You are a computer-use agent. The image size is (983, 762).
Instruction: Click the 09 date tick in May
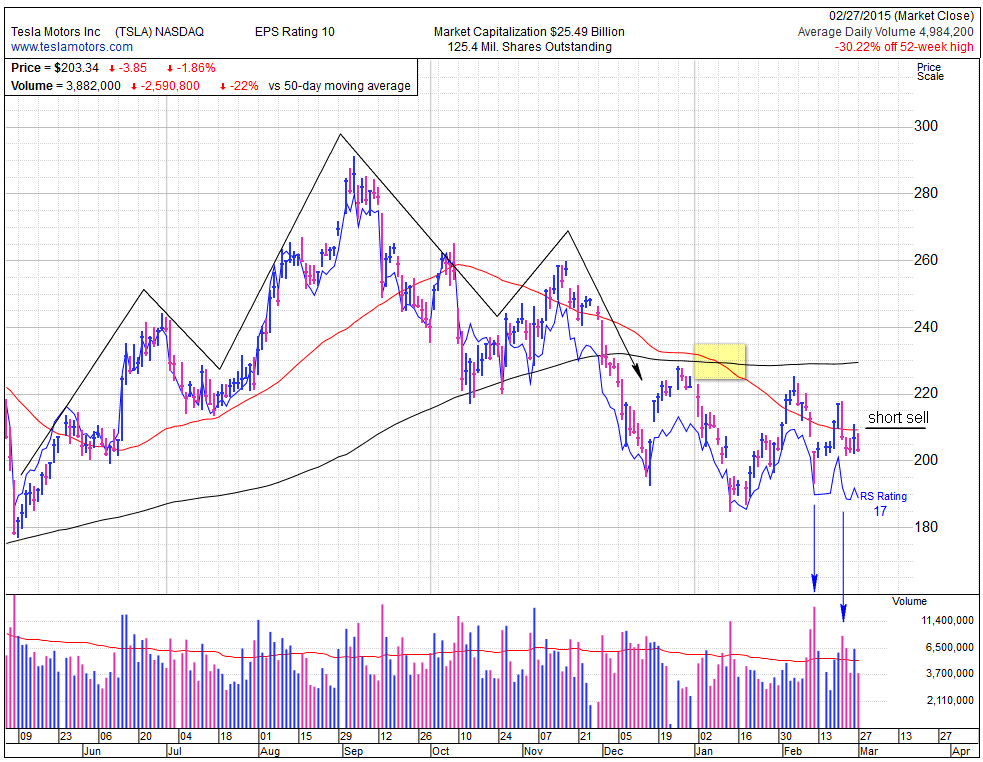click(x=26, y=736)
